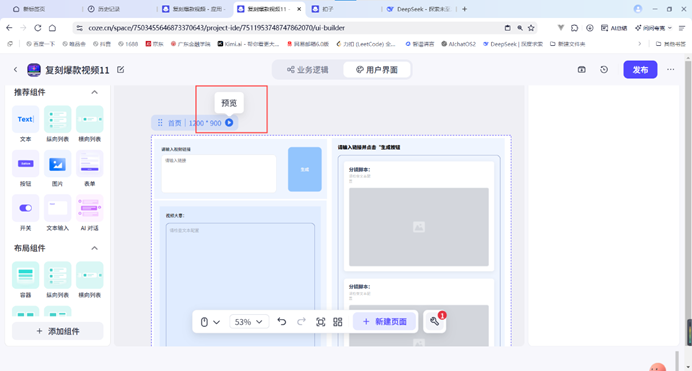The height and width of the screenshot is (371, 692).
Task: Open the version history clock icon
Action: 604,70
